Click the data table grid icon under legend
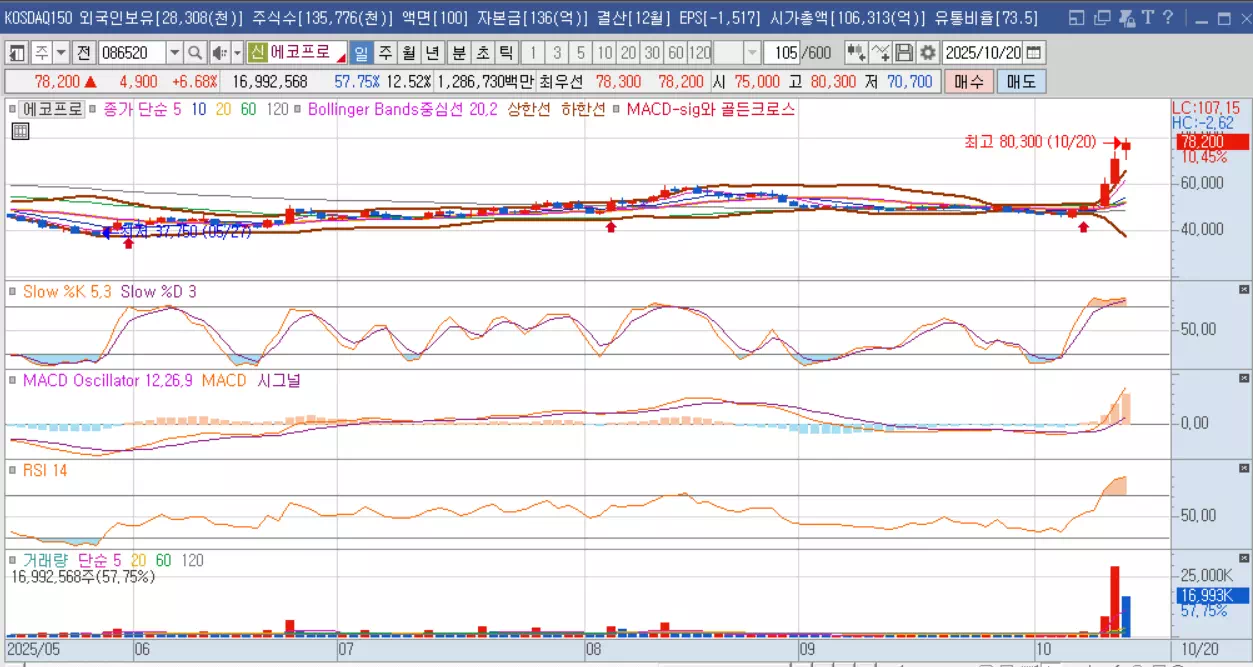Screen dimensions: 1253x667 pyautogui.click(x=20, y=131)
